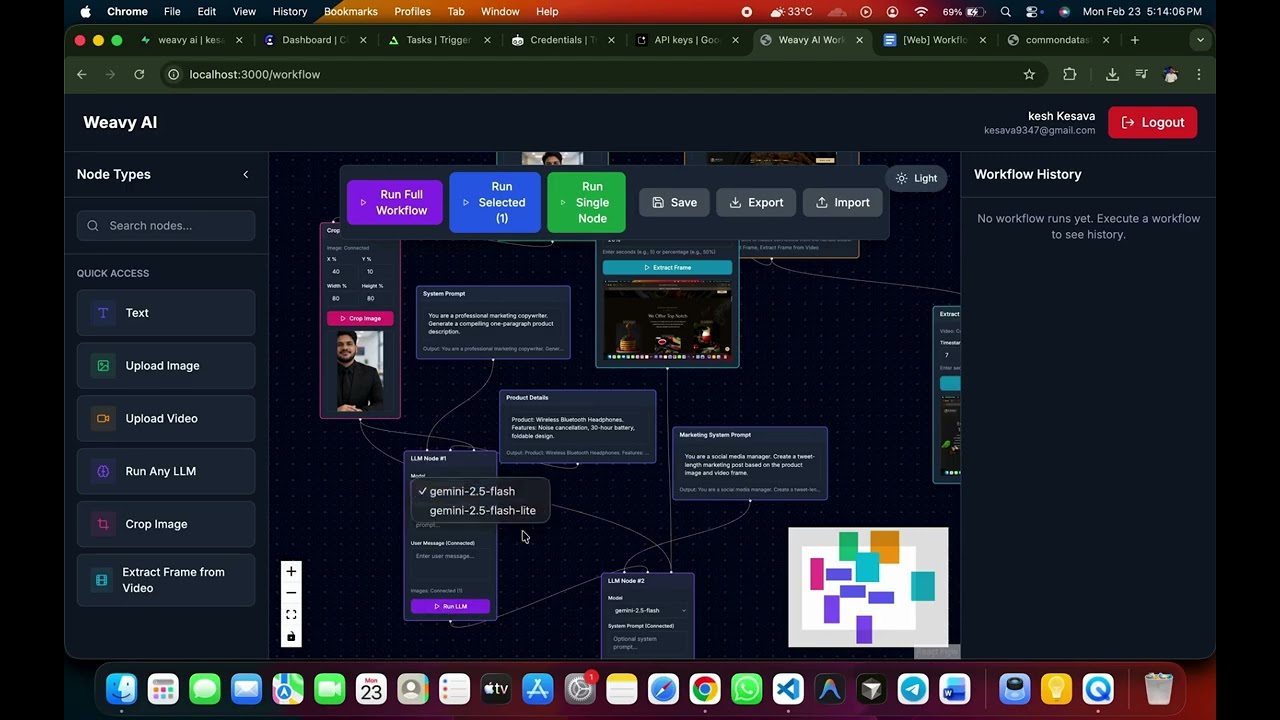
Task: Open Telegram from dock
Action: 913,689
